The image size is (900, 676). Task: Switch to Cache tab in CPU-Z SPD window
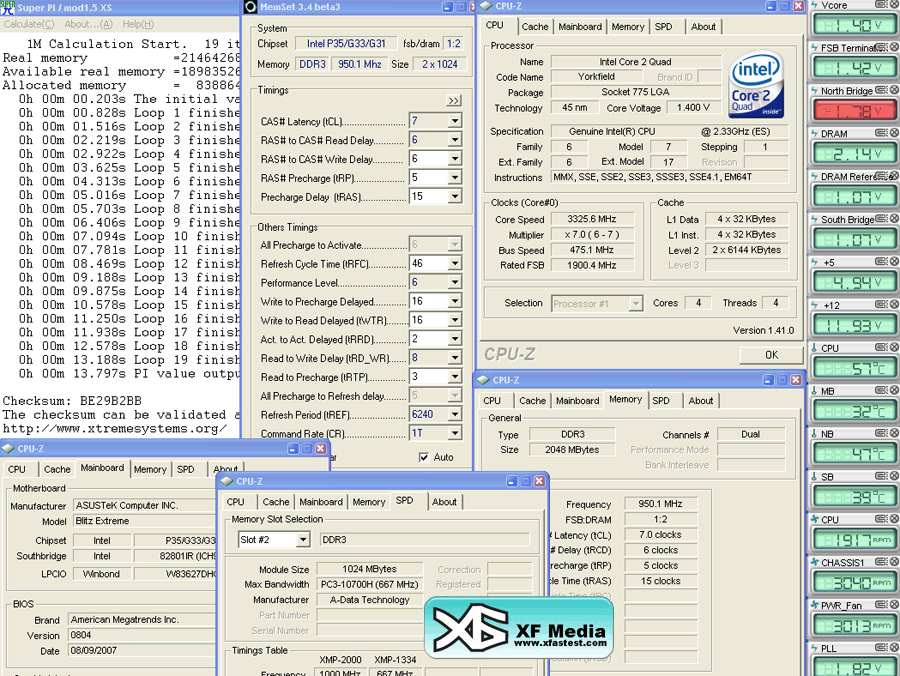276,502
